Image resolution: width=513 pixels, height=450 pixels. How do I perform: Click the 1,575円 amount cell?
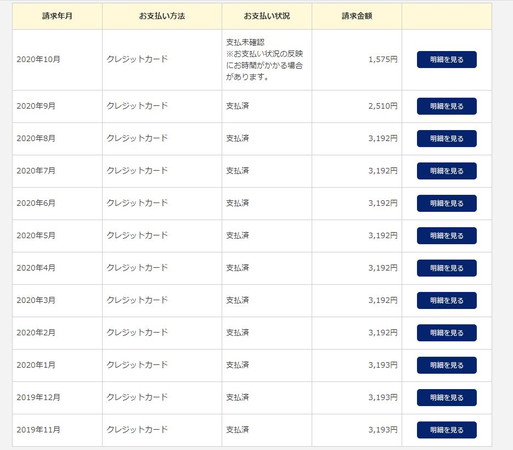[x=357, y=60]
